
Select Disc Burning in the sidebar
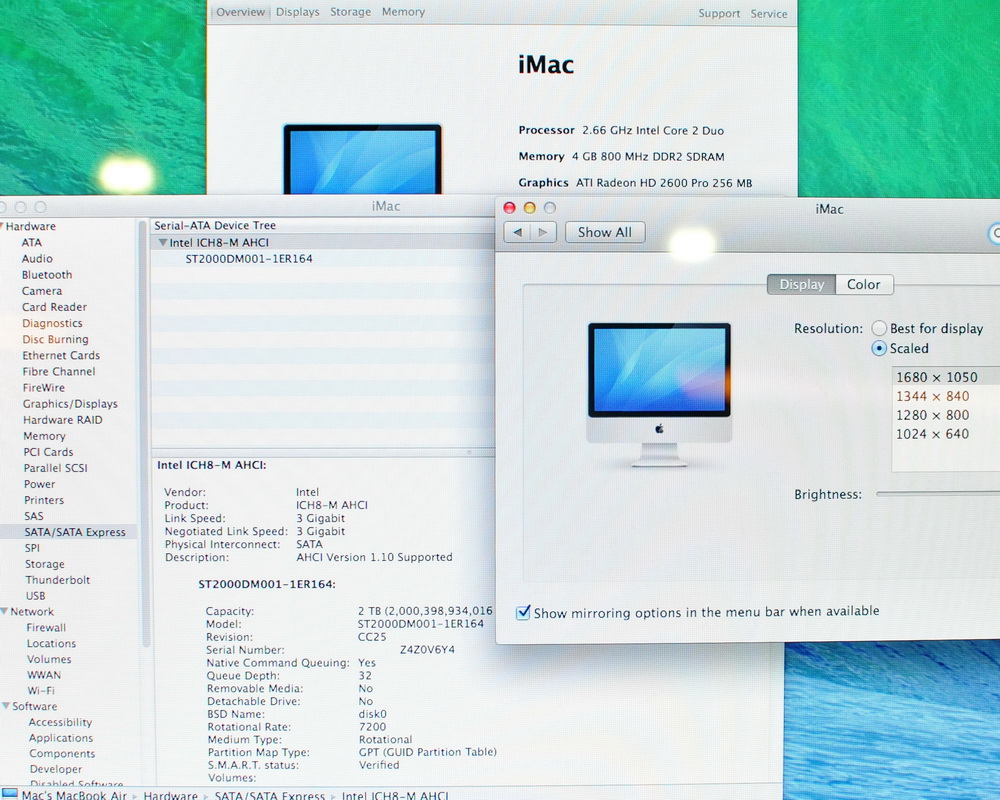55,339
